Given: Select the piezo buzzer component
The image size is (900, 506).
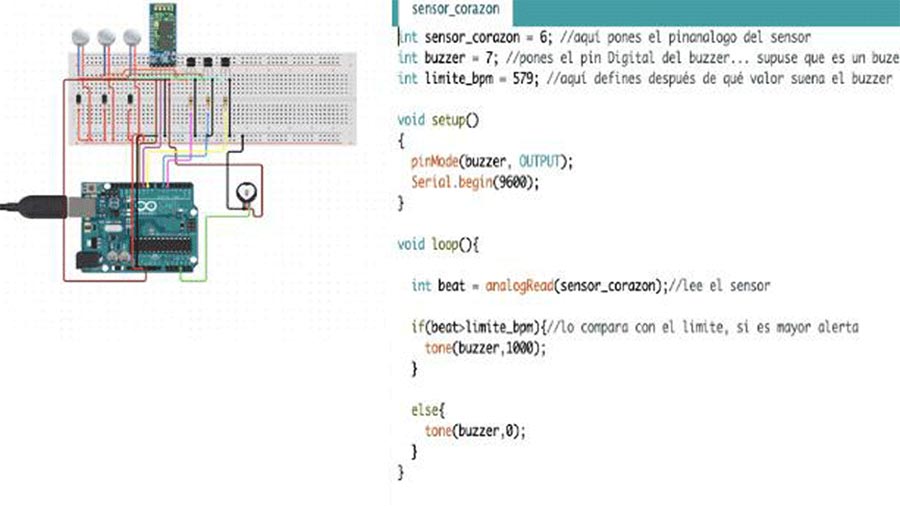Looking at the screenshot, I should [246, 194].
